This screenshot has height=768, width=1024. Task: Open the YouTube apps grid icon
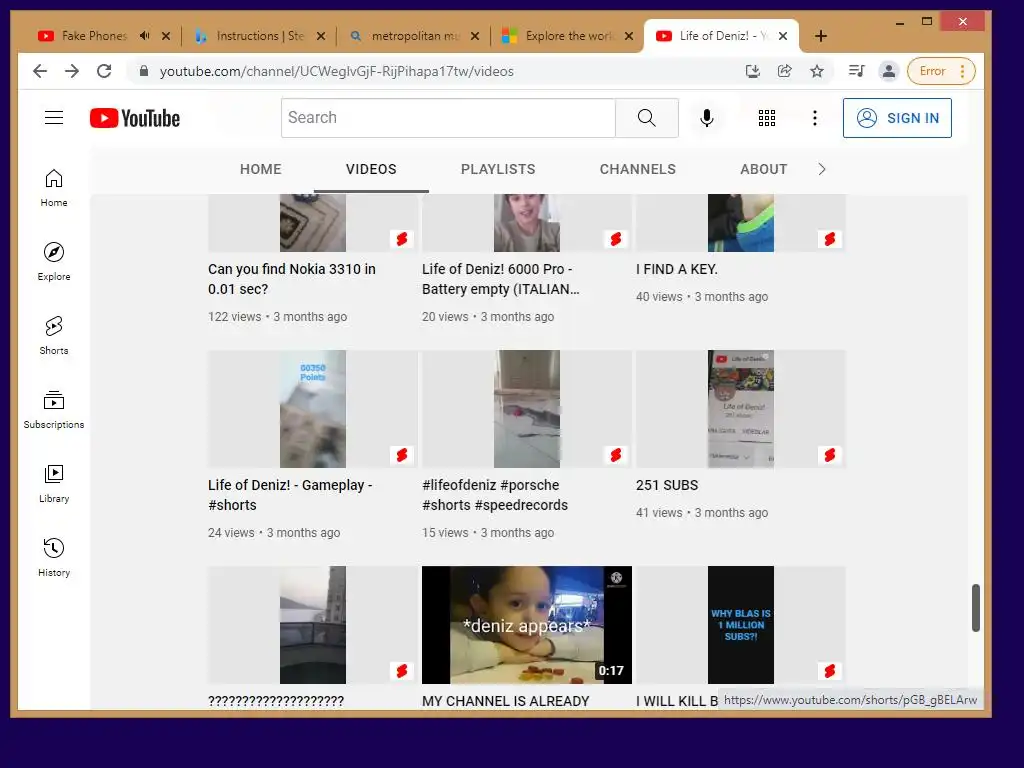point(767,118)
